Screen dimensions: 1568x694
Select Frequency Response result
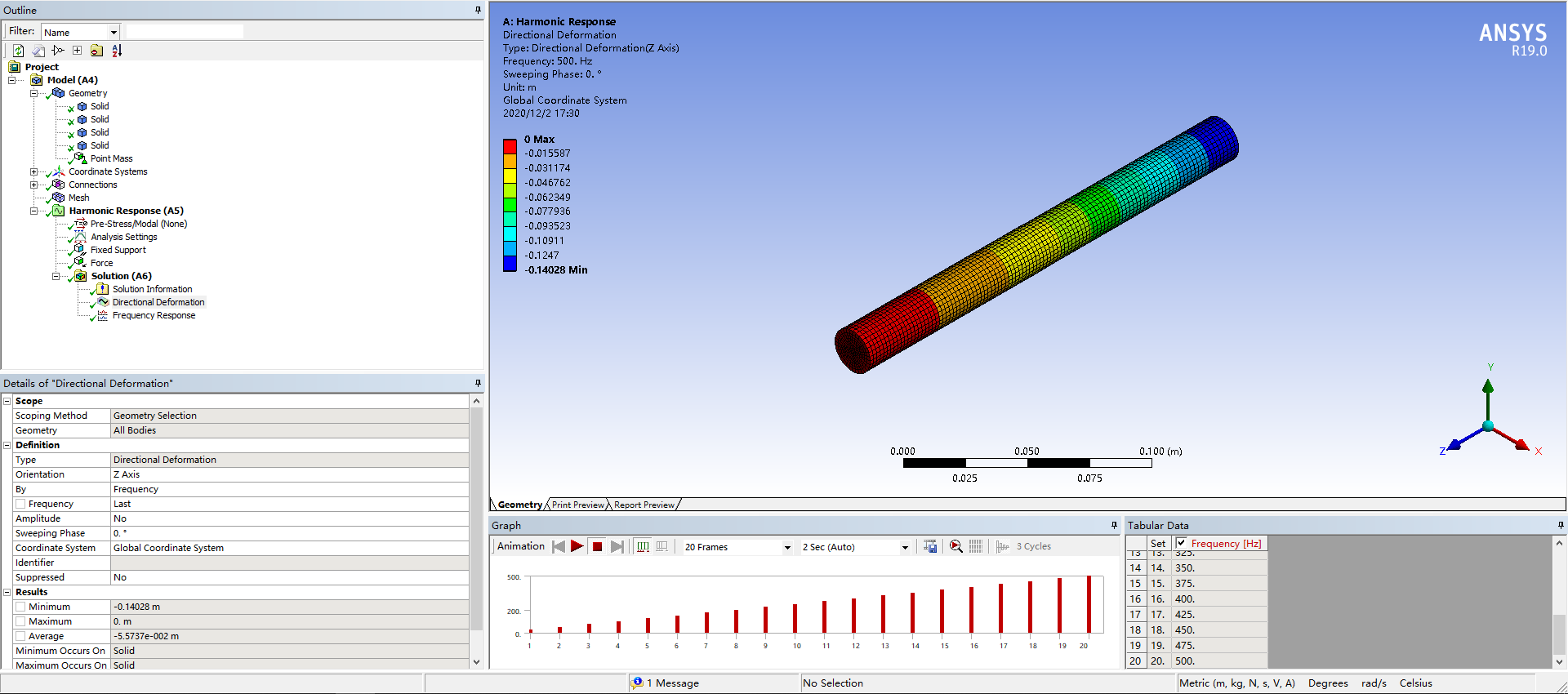154,315
